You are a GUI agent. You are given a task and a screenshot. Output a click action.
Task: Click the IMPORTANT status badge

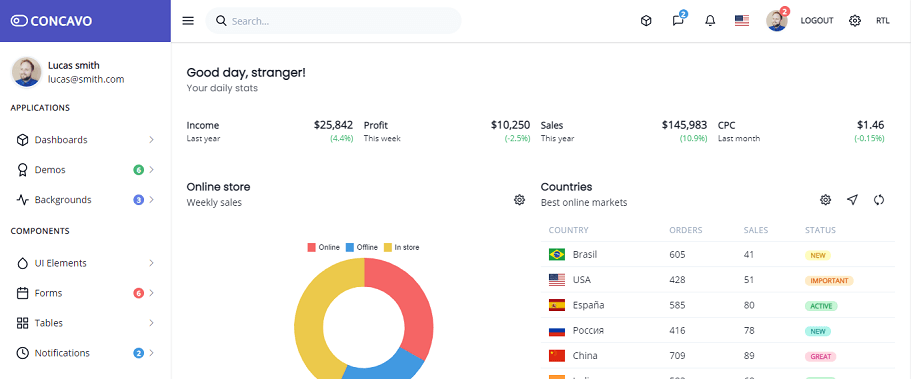coord(829,281)
